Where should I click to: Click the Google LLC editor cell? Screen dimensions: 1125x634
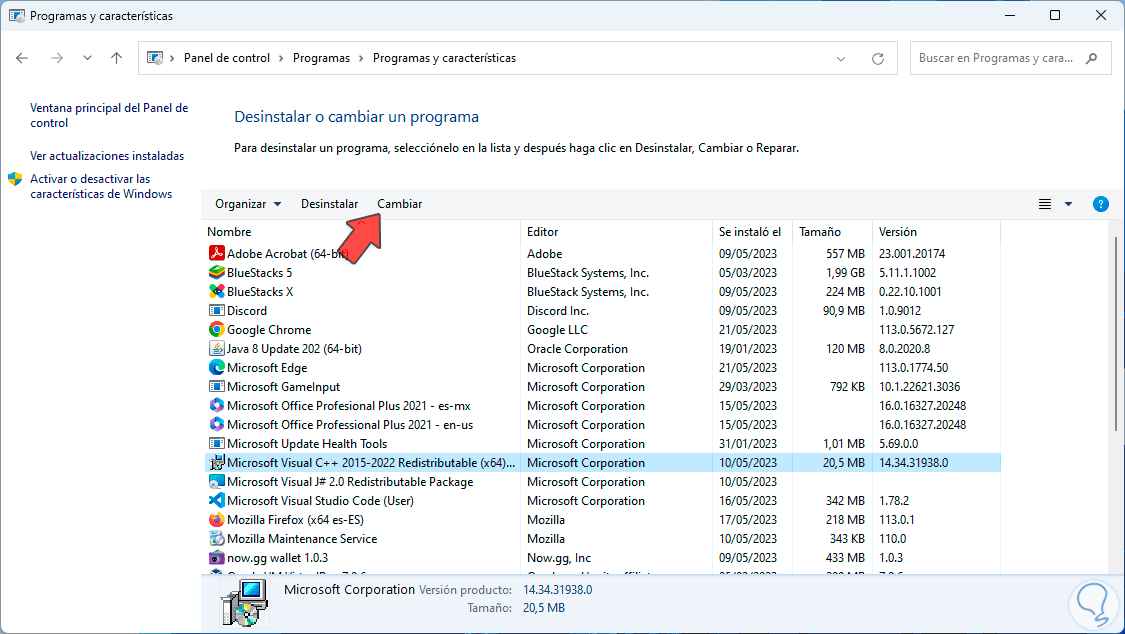557,329
